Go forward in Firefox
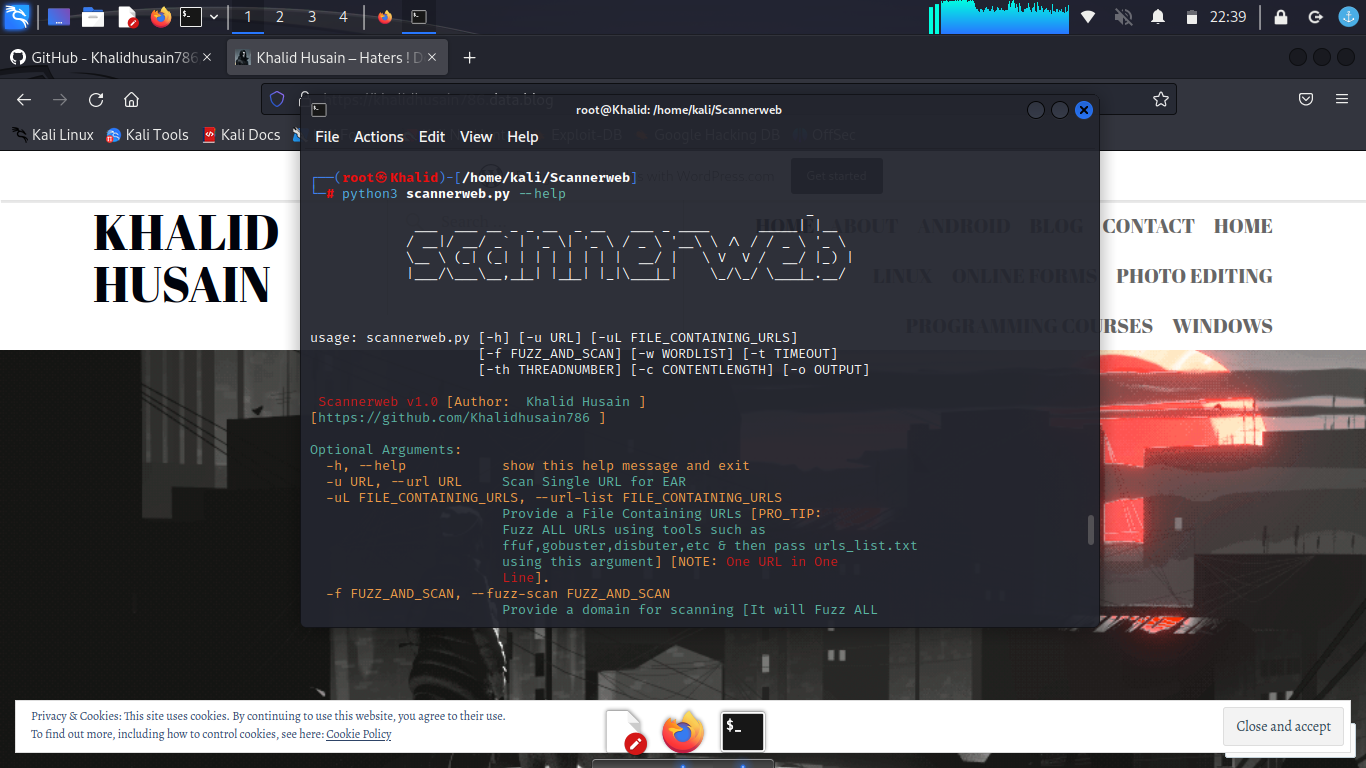The image size is (1366, 768). point(60,99)
